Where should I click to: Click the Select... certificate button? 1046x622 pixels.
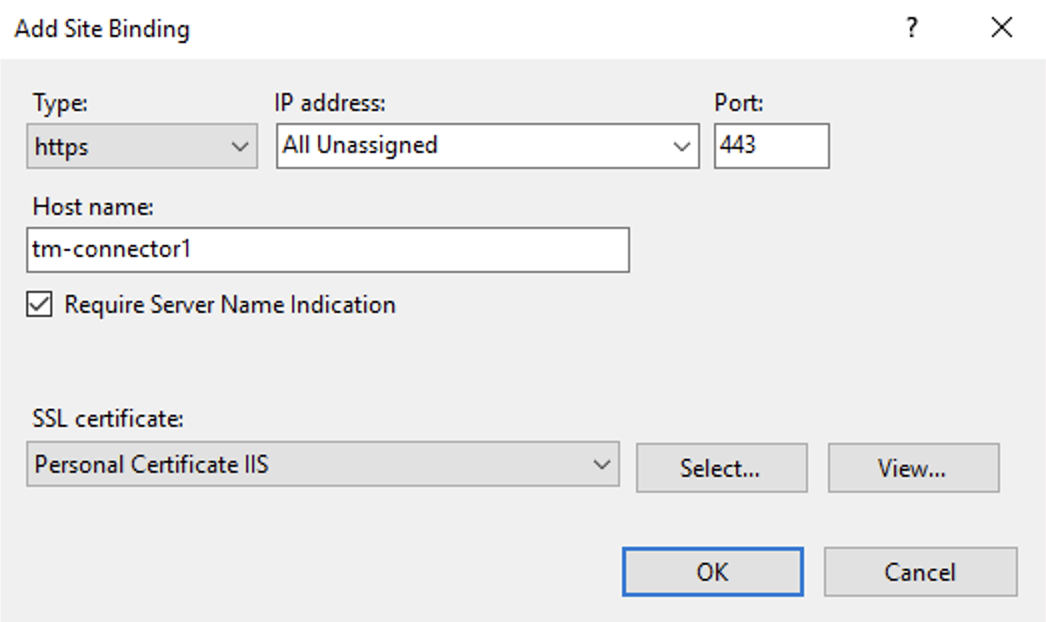click(722, 467)
